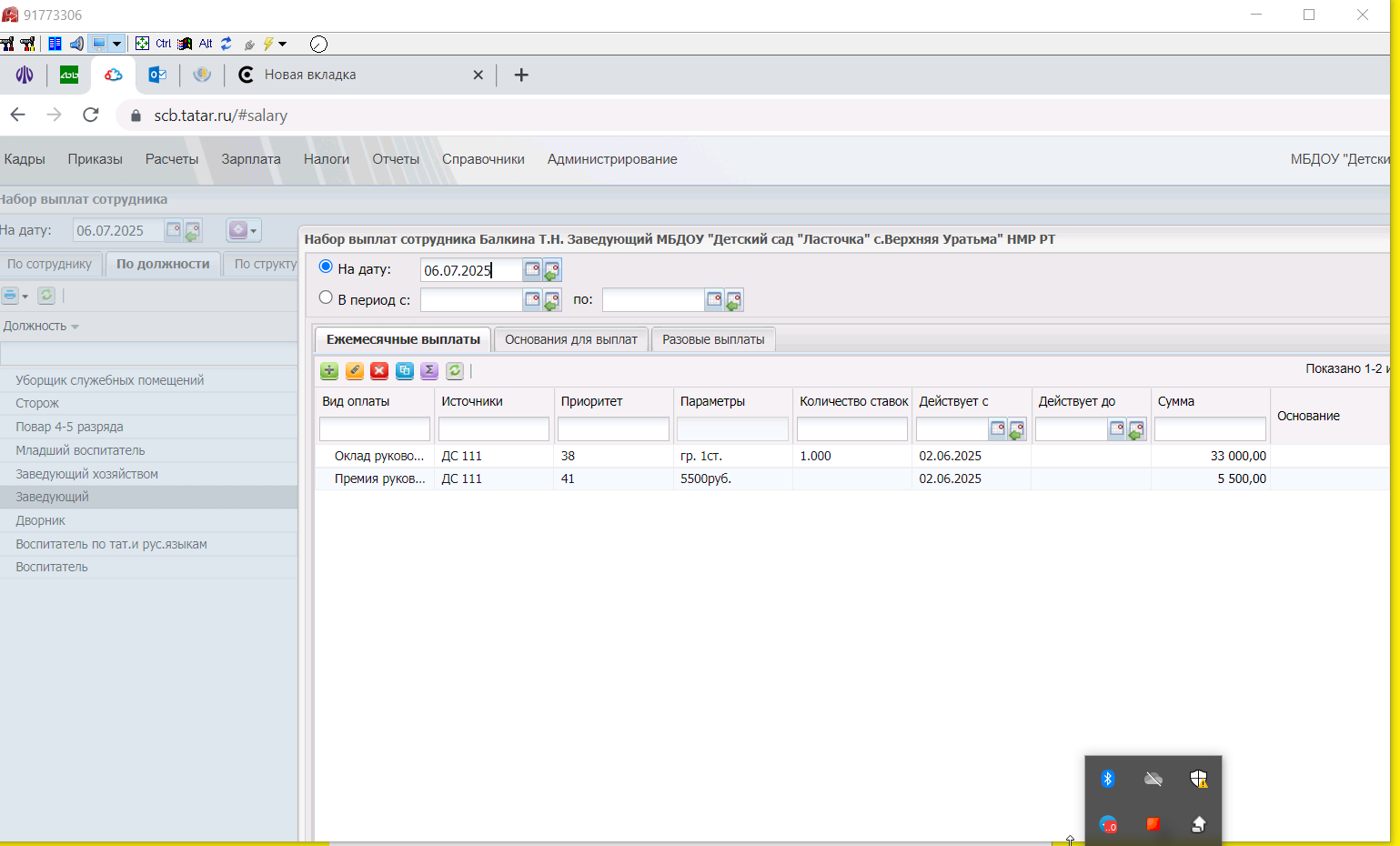This screenshot has width=1400, height=846.
Task: Open Bluetooth icon in system tray popup
Action: [1108, 779]
